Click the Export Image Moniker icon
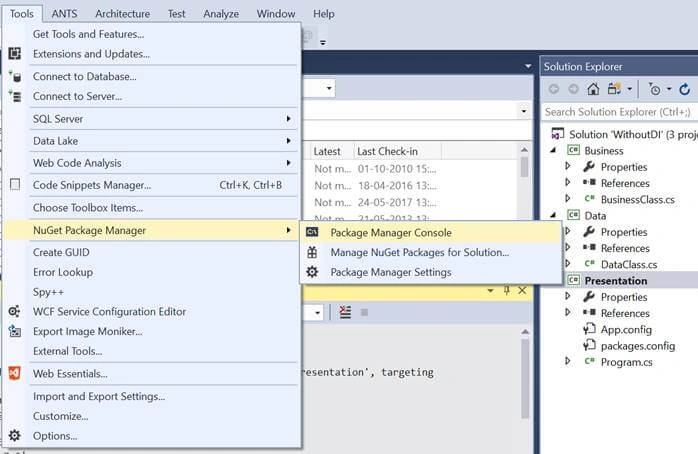The height and width of the screenshot is (454, 698). coord(15,332)
